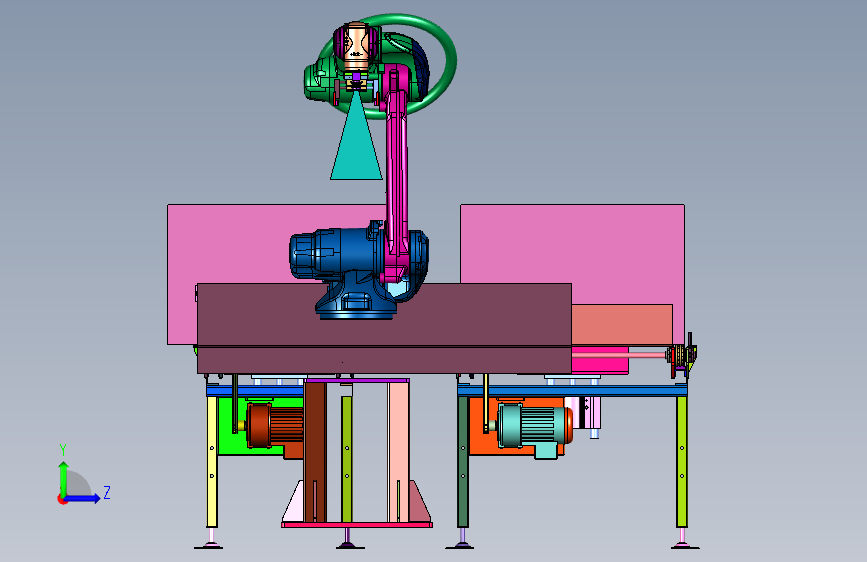
Task: Select the dark green leg of the right frame
Action: 463,462
